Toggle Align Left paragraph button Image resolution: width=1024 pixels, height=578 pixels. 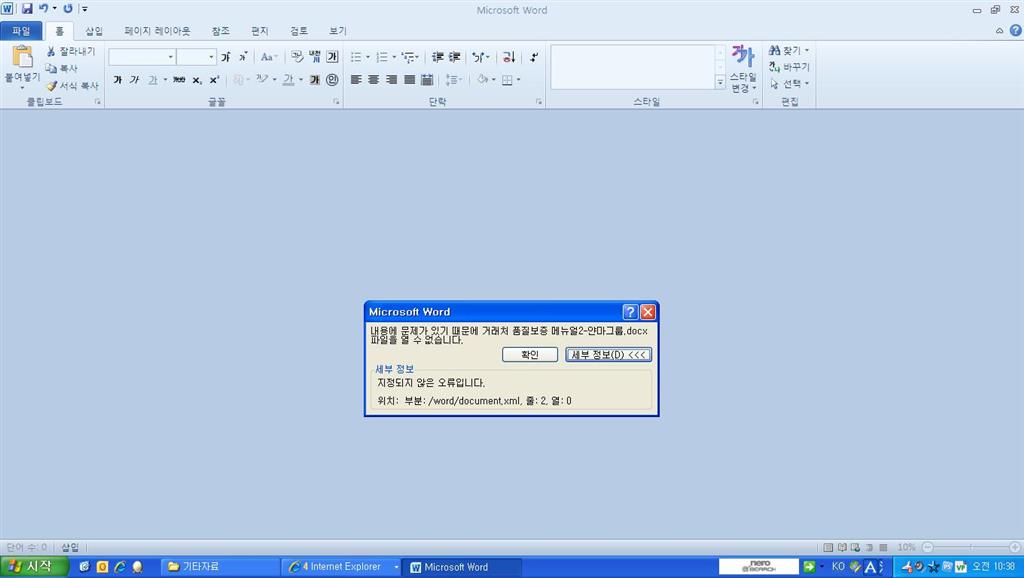[356, 80]
